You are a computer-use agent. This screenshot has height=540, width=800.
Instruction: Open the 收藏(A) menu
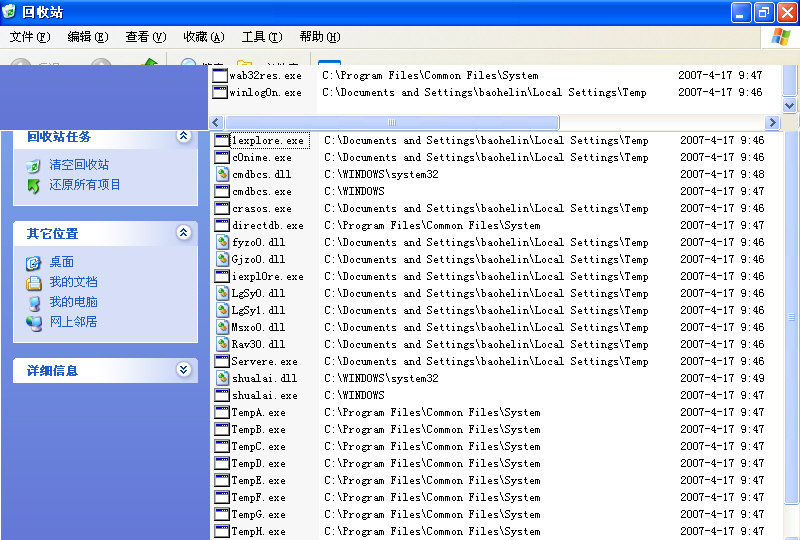[x=204, y=37]
